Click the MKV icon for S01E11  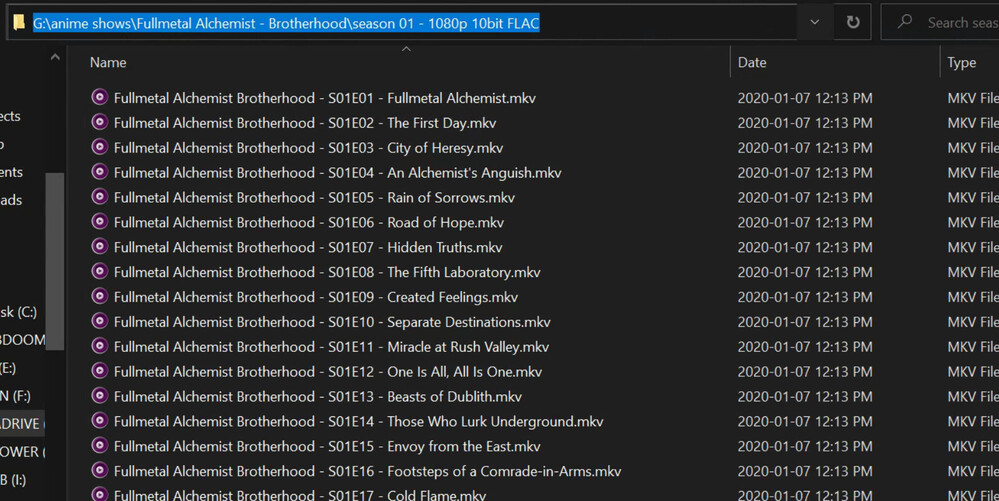point(99,345)
